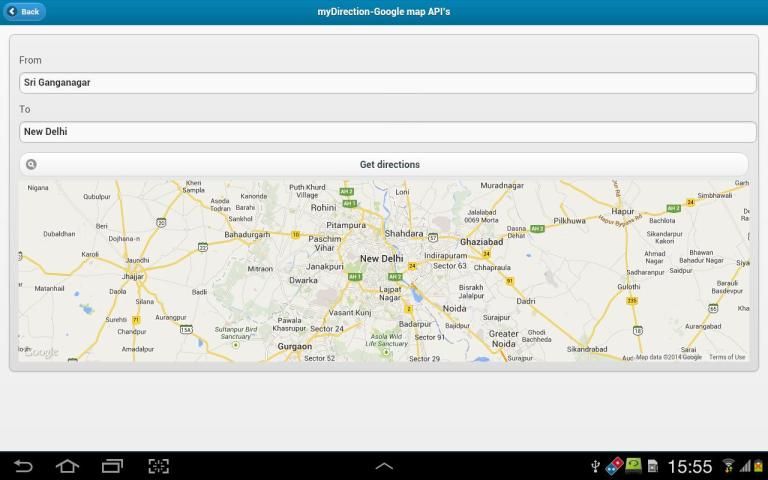This screenshot has height=480, width=768.
Task: Focus the To field with New Delhi
Action: pyautogui.click(x=387, y=132)
